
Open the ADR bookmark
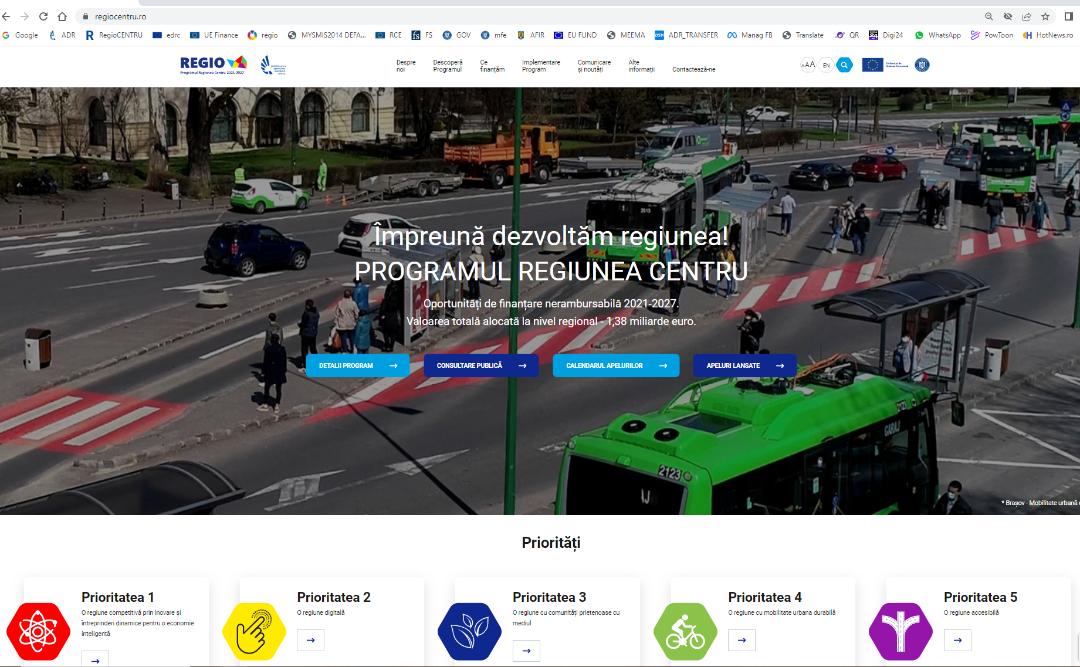[61, 35]
